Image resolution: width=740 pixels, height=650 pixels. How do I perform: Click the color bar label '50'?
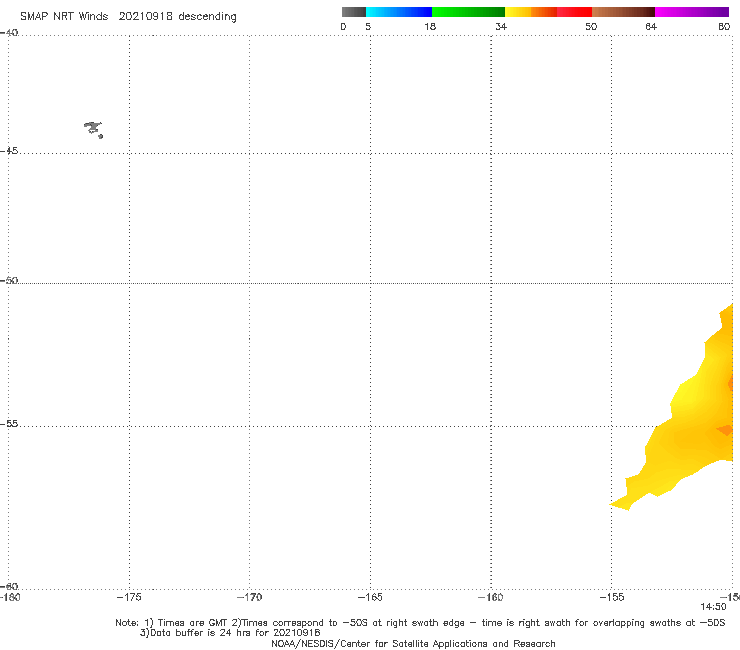591,27
